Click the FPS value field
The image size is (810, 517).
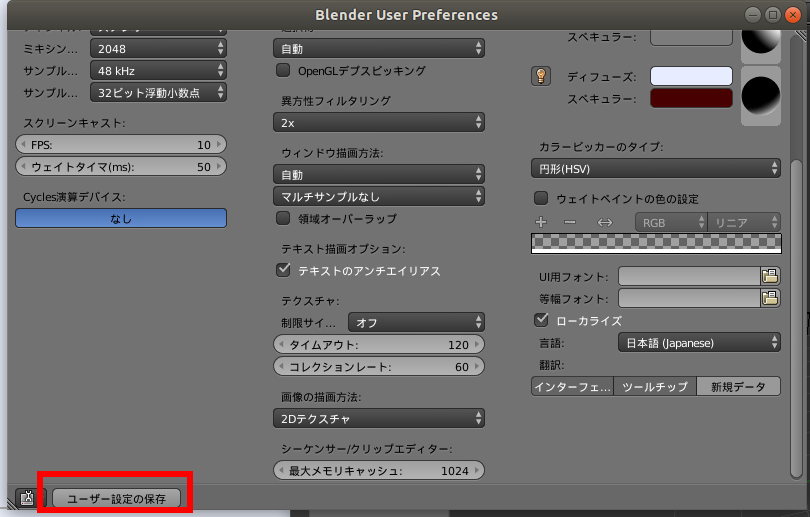[x=121, y=145]
